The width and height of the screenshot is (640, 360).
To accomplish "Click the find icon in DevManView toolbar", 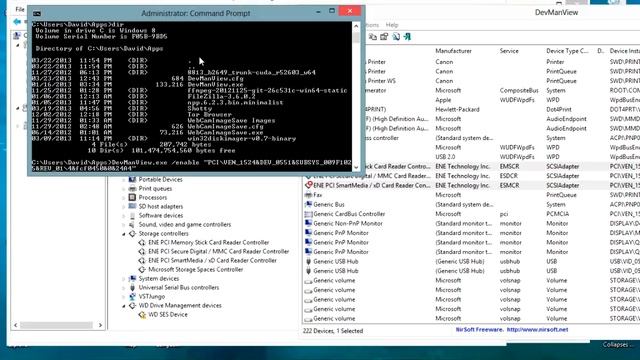I will pyautogui.click(x=396, y=37).
